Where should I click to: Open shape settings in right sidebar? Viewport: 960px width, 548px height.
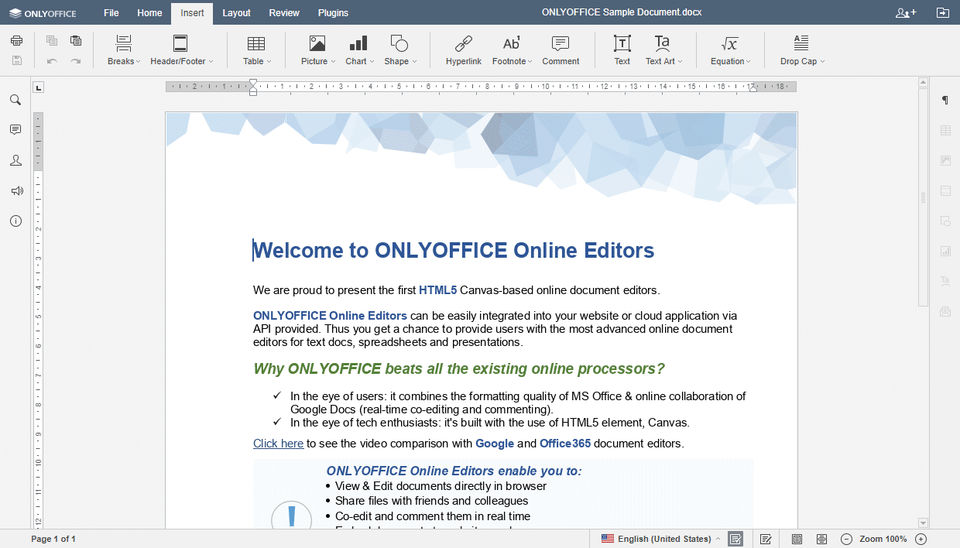coord(945,220)
